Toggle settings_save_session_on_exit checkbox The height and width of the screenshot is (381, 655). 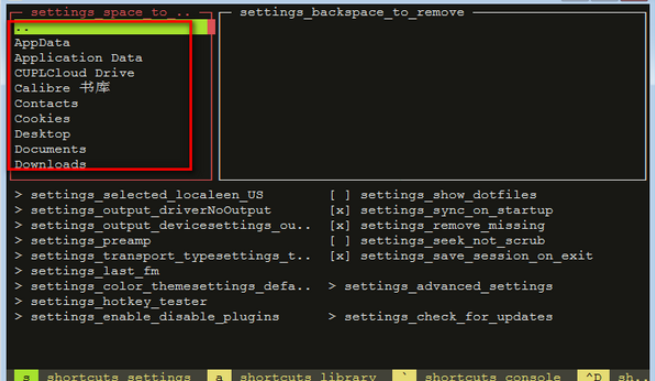click(x=340, y=256)
